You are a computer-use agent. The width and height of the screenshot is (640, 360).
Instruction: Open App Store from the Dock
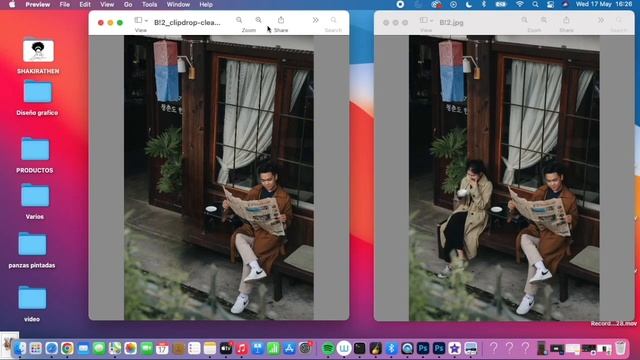[289, 348]
